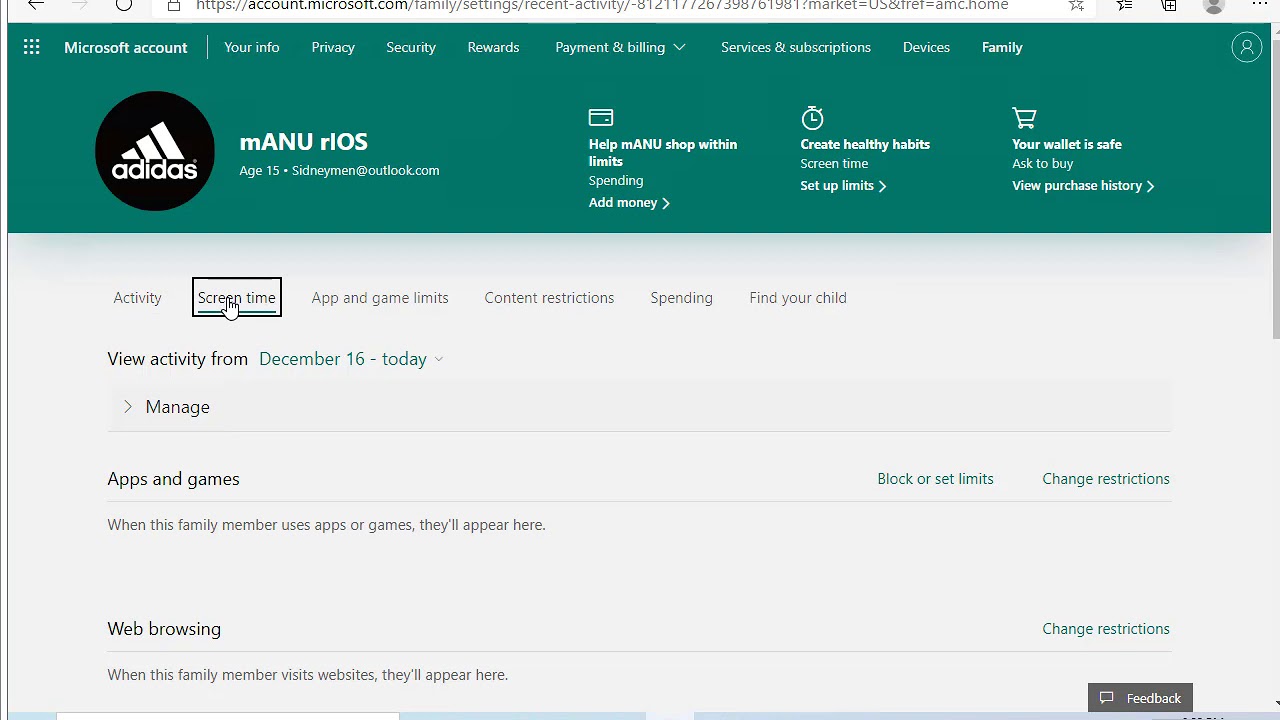1280x720 pixels.
Task: Open the Devices menu item
Action: pos(926,47)
